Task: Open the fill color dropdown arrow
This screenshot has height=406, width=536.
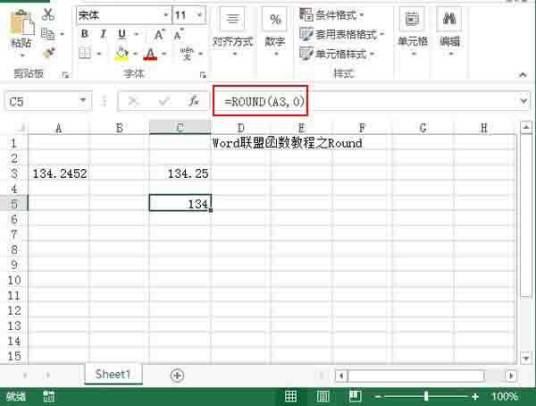Action: coord(135,54)
